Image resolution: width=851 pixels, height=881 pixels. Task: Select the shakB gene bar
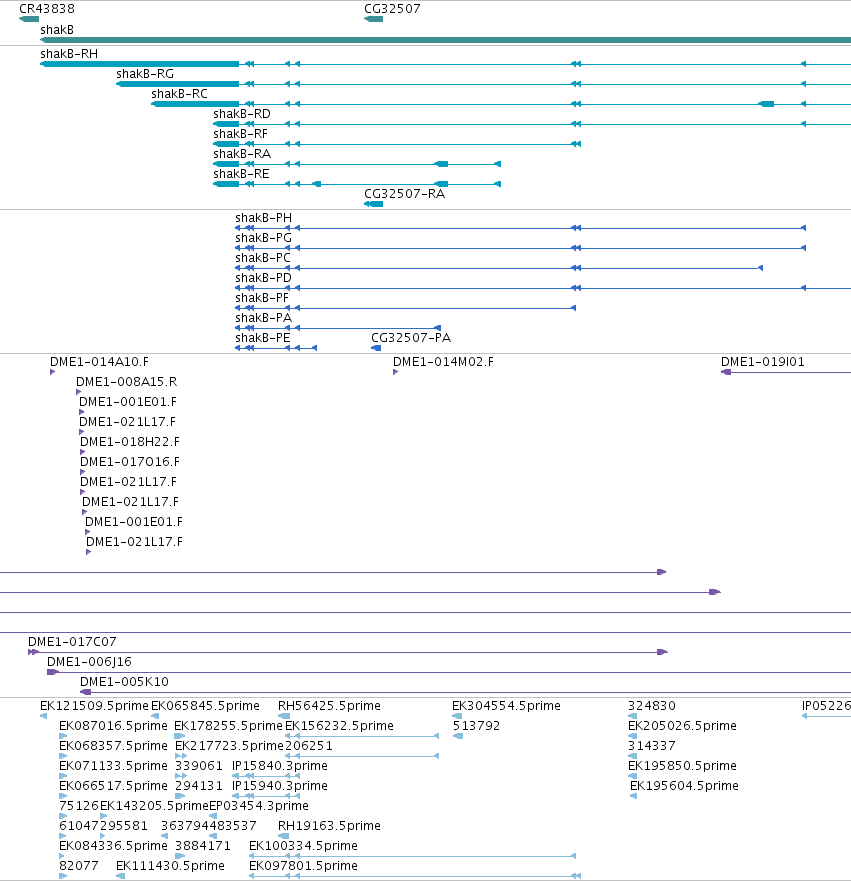coord(445,40)
